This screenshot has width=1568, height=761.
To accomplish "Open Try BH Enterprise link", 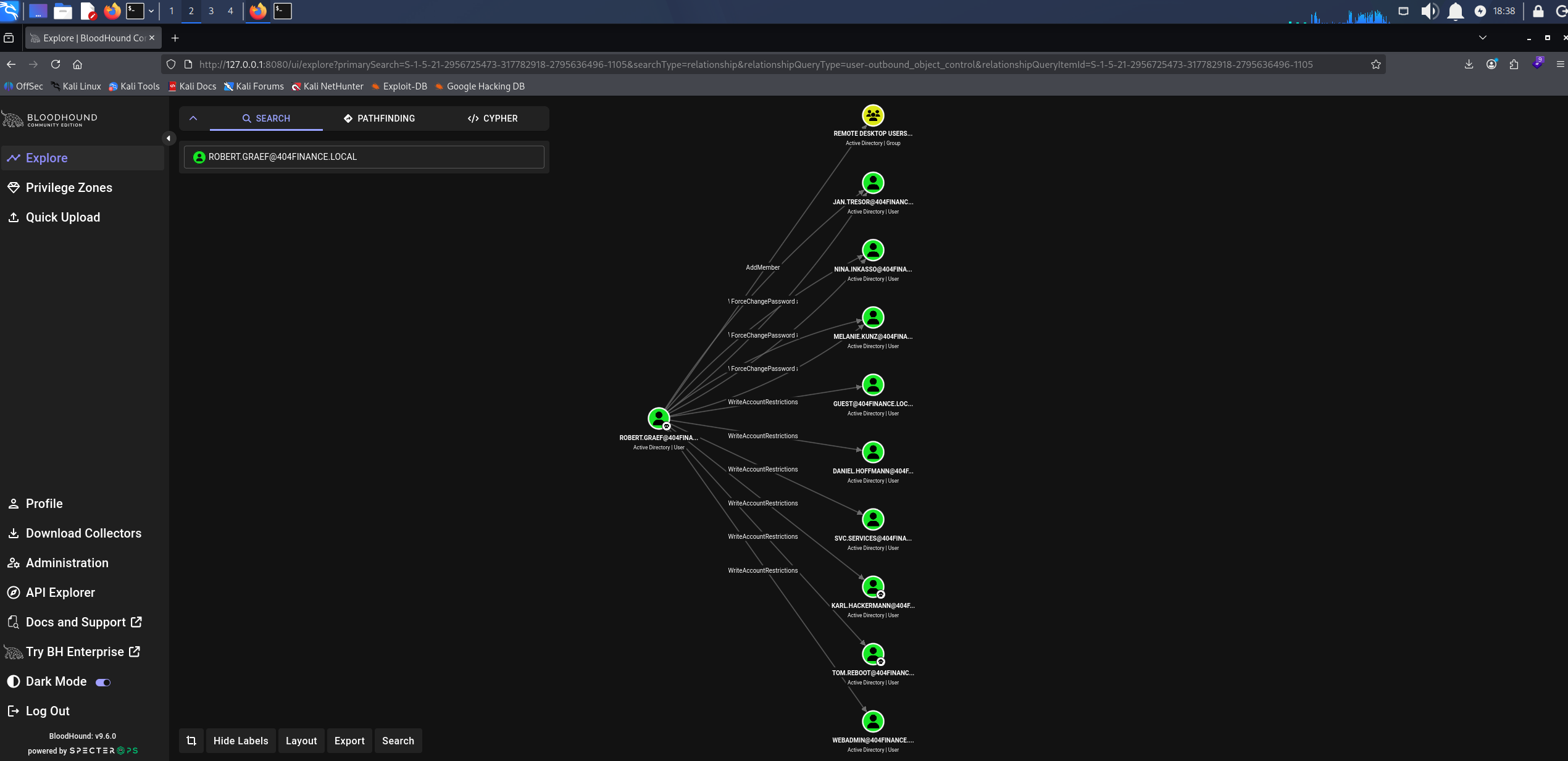I will (x=82, y=652).
